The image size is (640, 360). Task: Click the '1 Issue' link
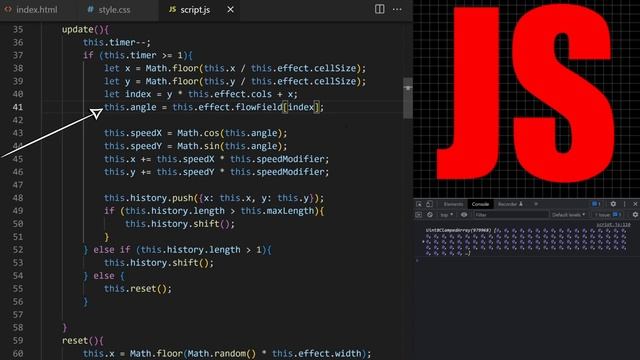(608, 215)
